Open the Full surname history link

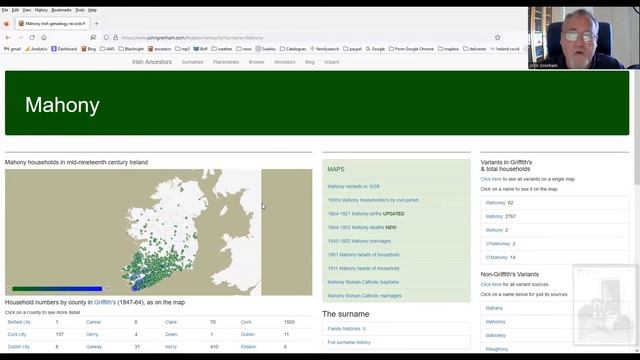coord(349,342)
